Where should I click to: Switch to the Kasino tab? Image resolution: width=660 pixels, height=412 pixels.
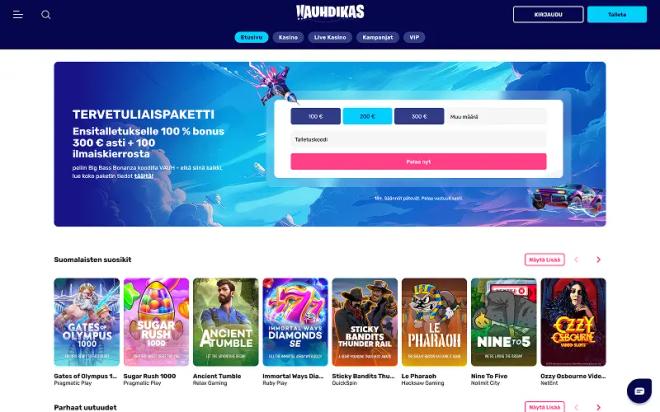(x=288, y=37)
